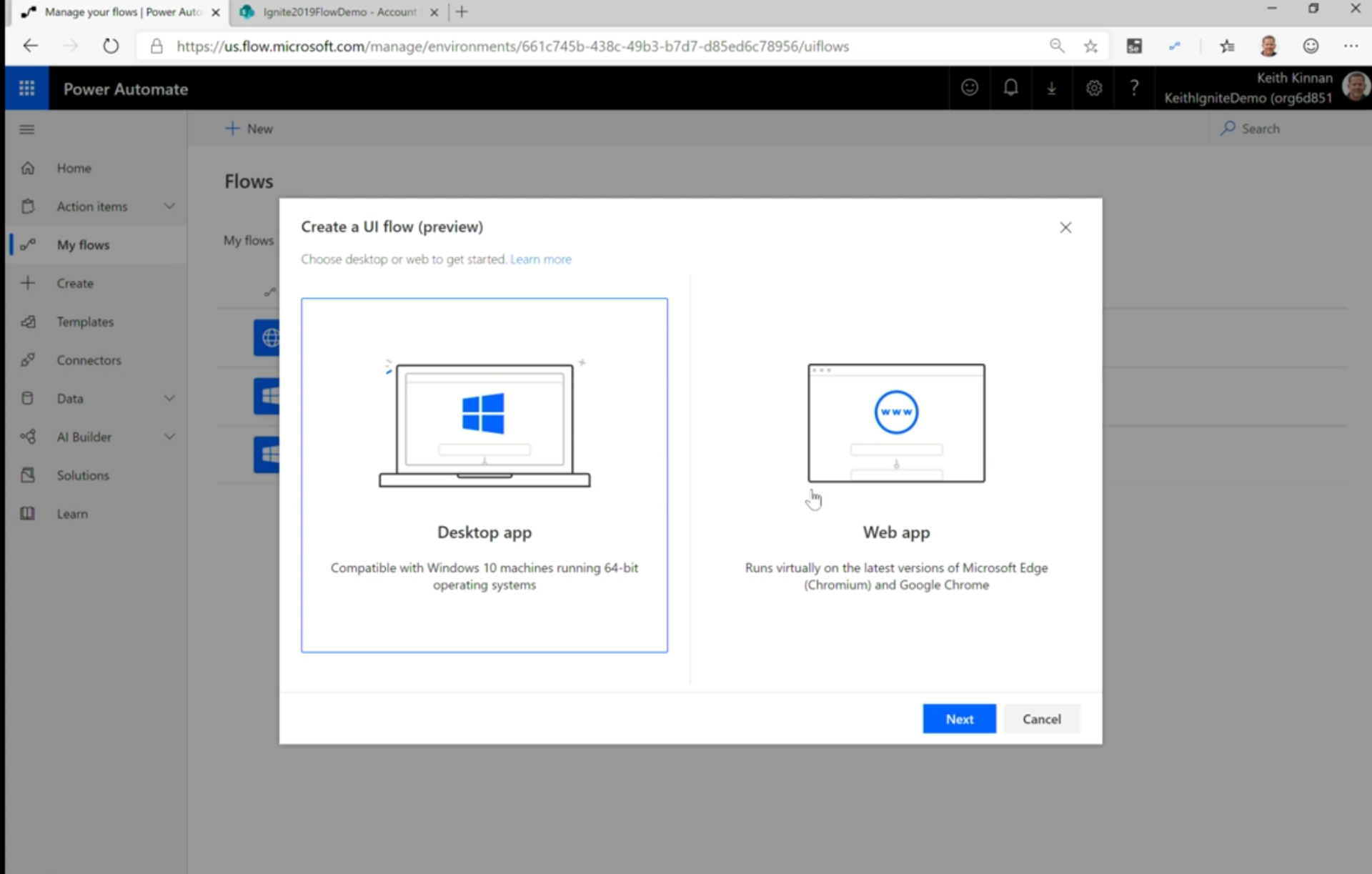Select My flows in sidebar

tap(83, 245)
